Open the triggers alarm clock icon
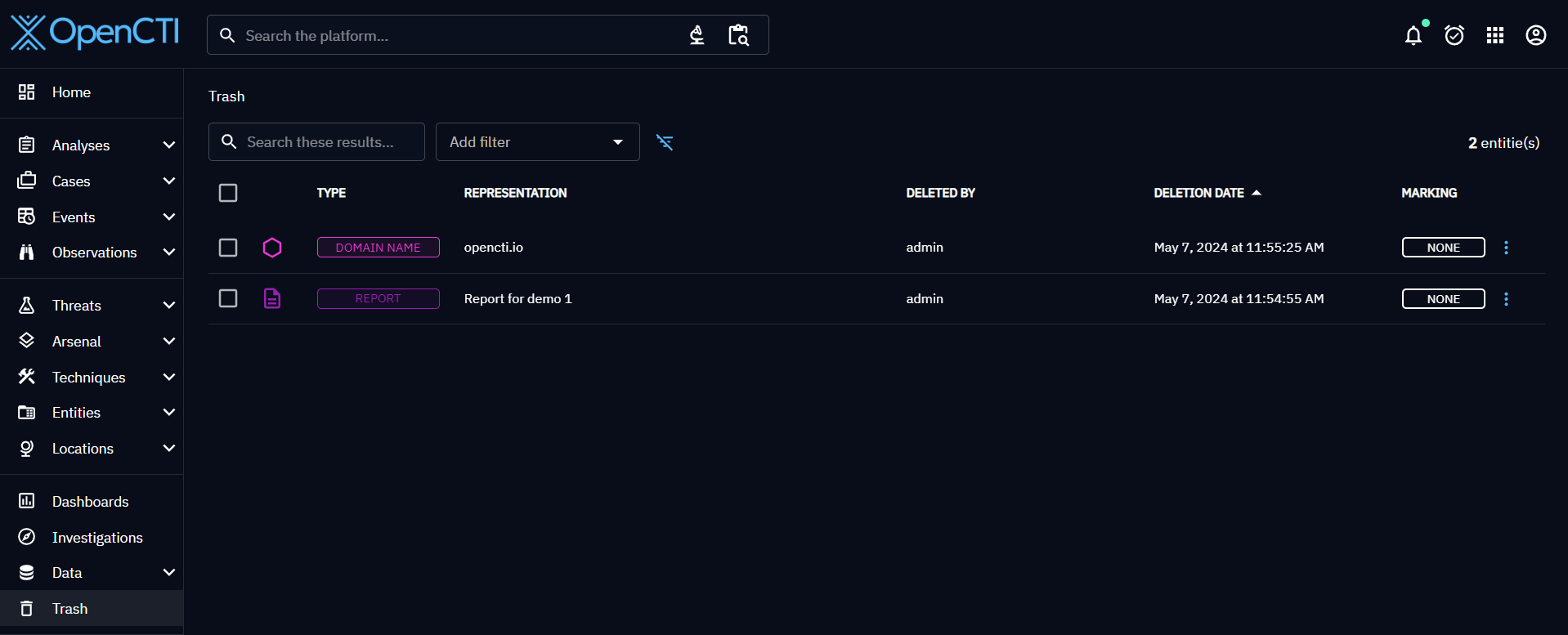The image size is (1568, 635). (1454, 35)
